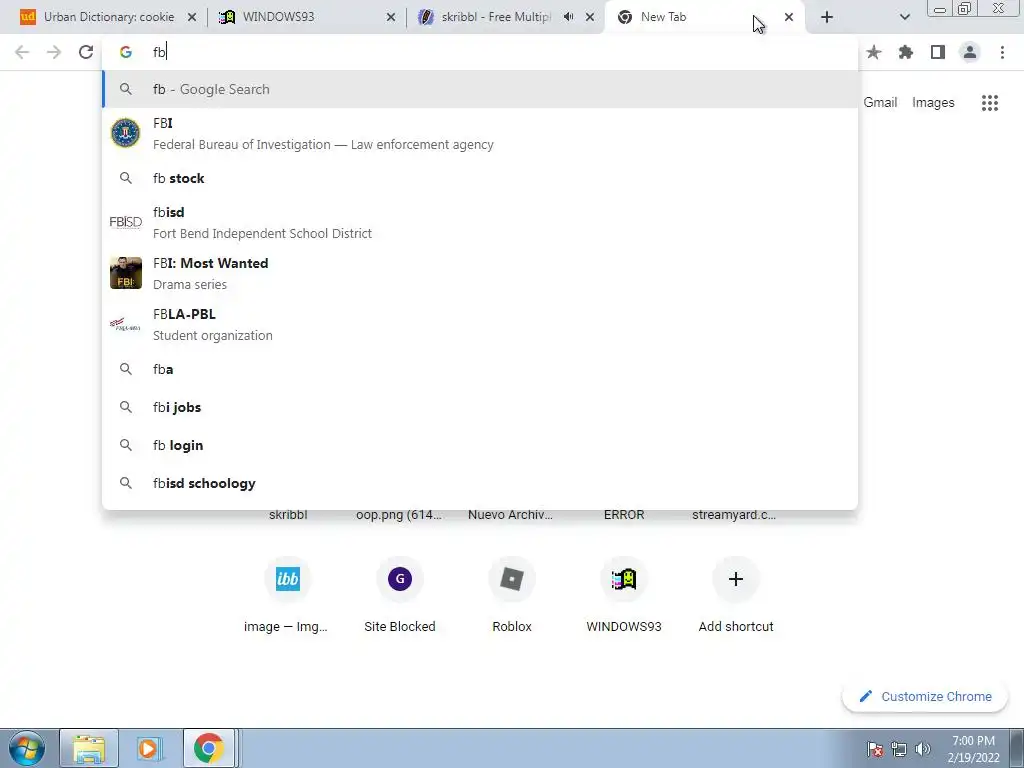The width and height of the screenshot is (1024, 768).
Task: Toggle the side panel icon
Action: 938,52
